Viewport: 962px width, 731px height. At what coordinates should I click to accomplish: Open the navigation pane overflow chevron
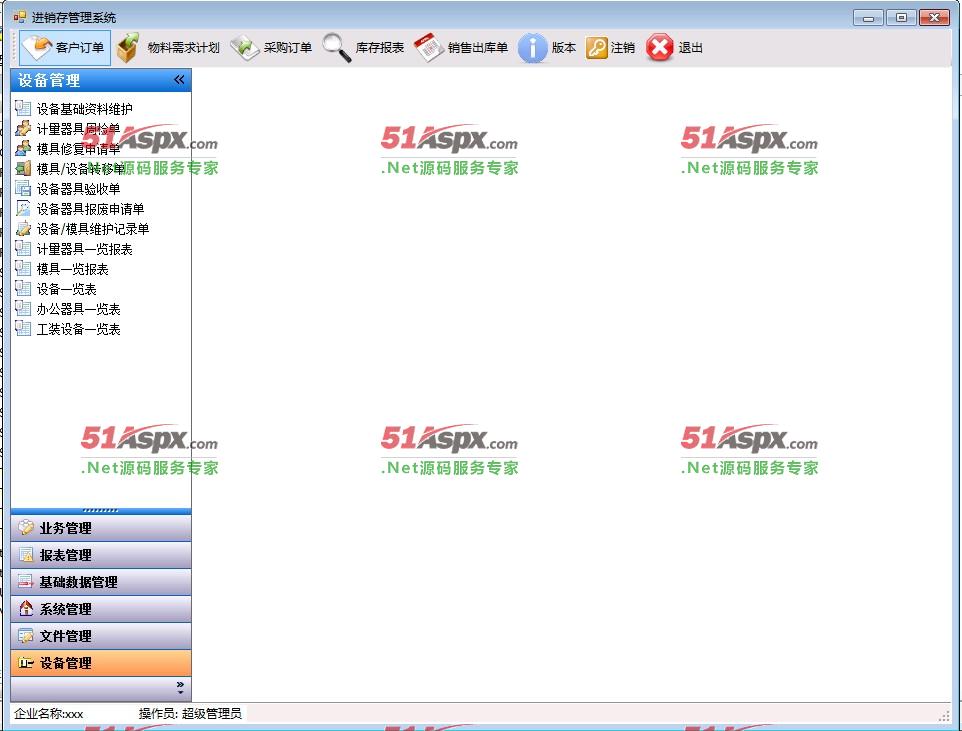[x=180, y=688]
